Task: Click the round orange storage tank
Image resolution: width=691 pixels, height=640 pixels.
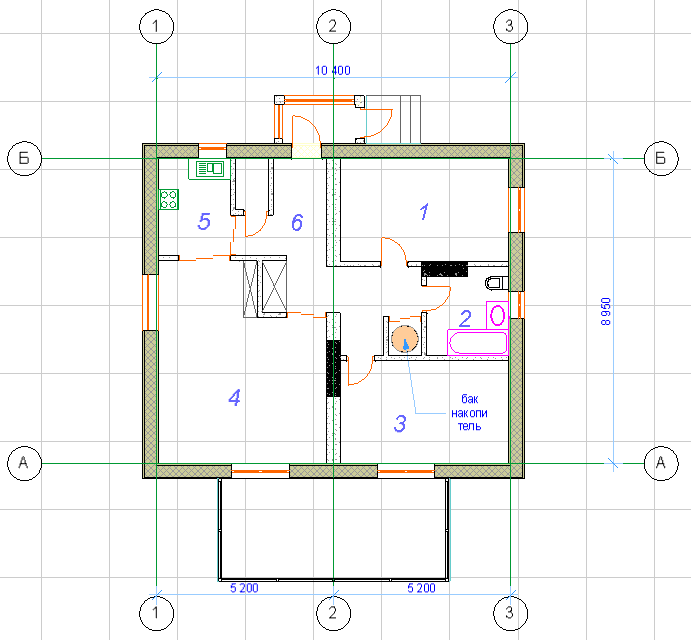Action: point(405,340)
